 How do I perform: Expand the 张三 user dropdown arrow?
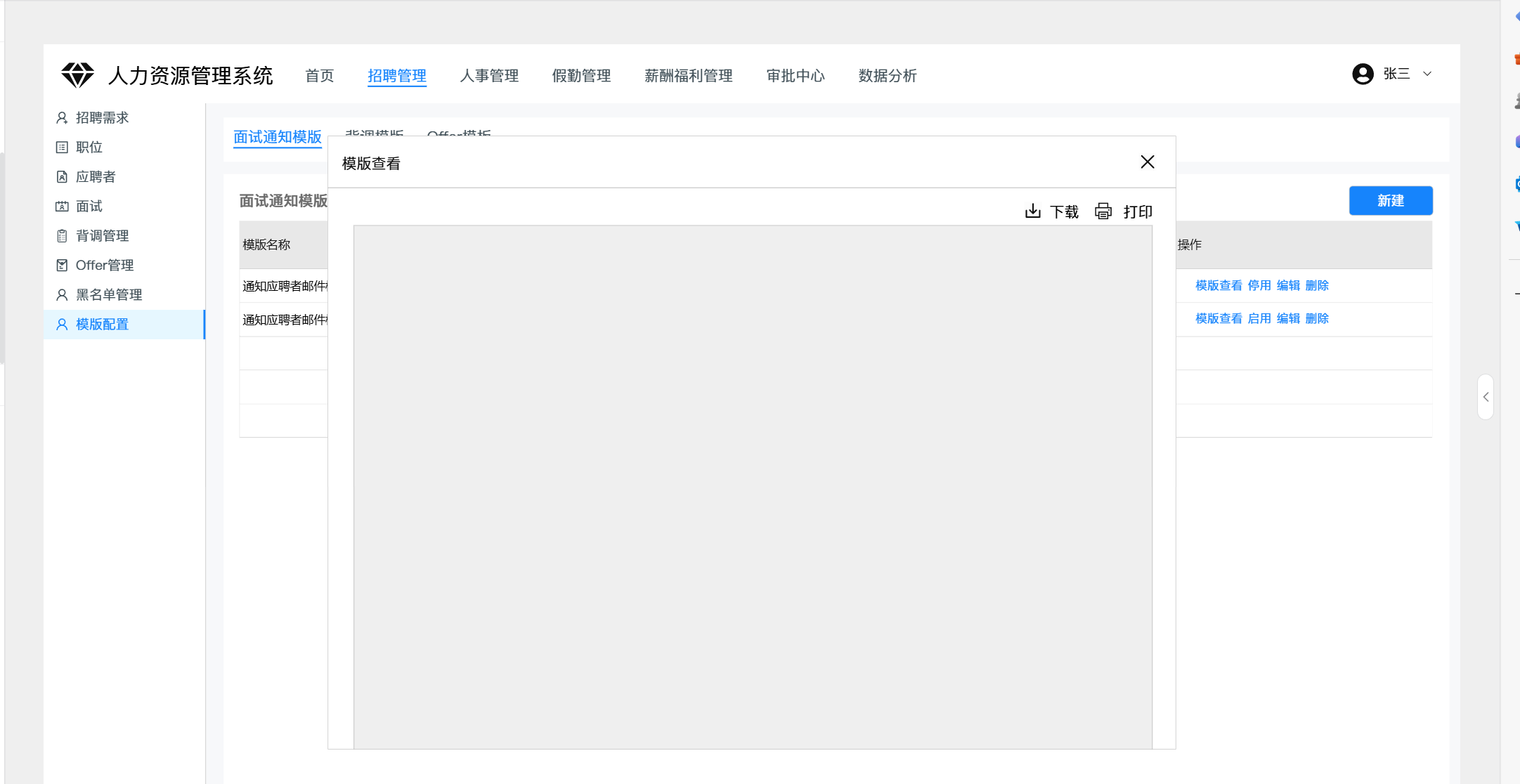click(1427, 74)
